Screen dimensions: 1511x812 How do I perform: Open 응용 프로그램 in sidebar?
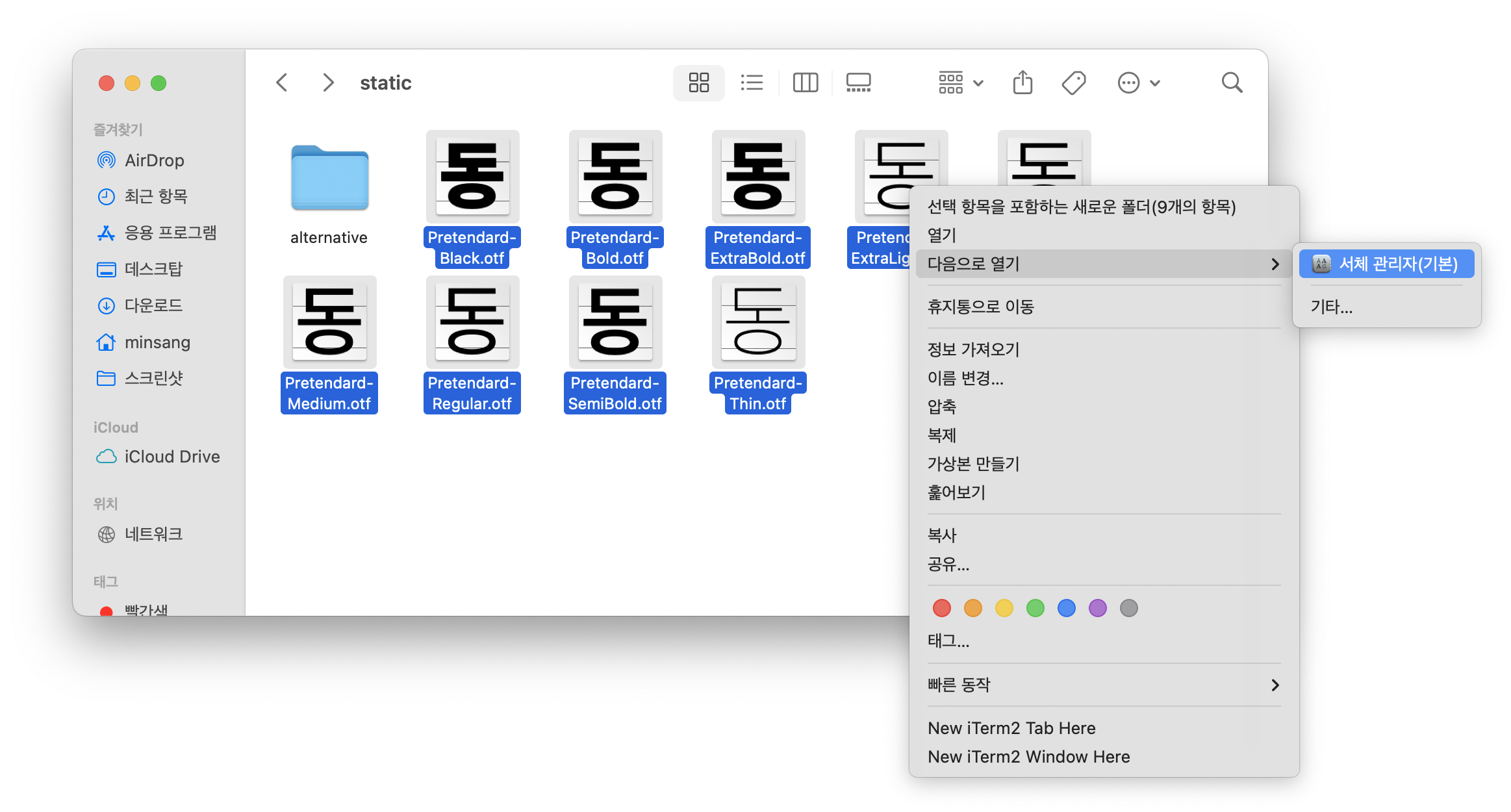click(159, 233)
